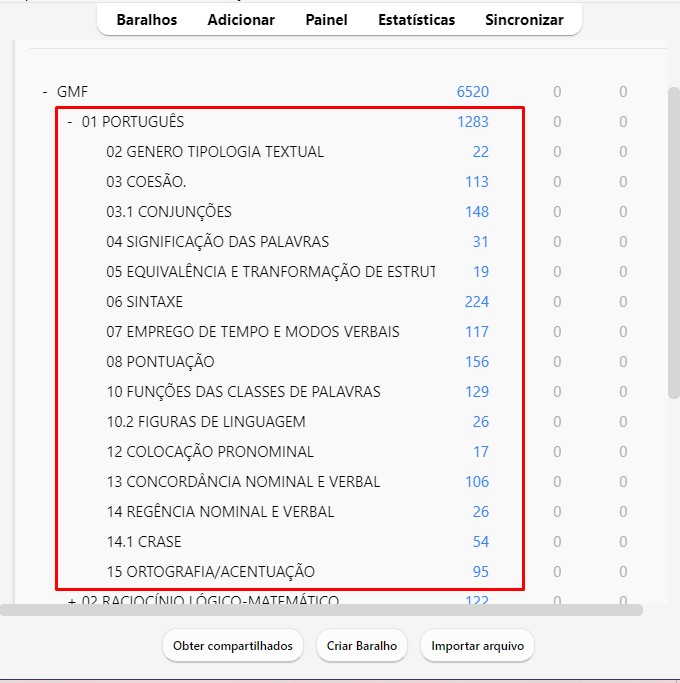Click the vertical scrollbar on the right
The image size is (680, 683).
pos(673,300)
